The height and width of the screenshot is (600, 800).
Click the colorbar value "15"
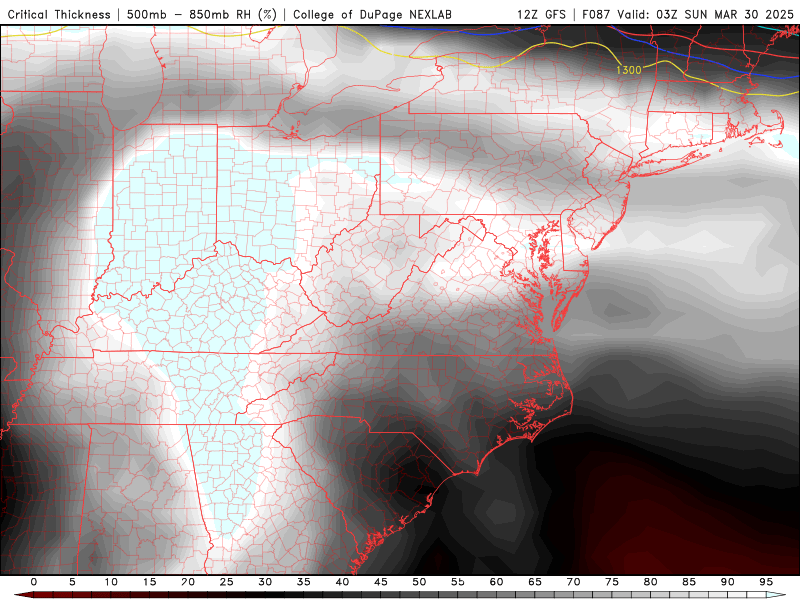pyautogui.click(x=149, y=582)
